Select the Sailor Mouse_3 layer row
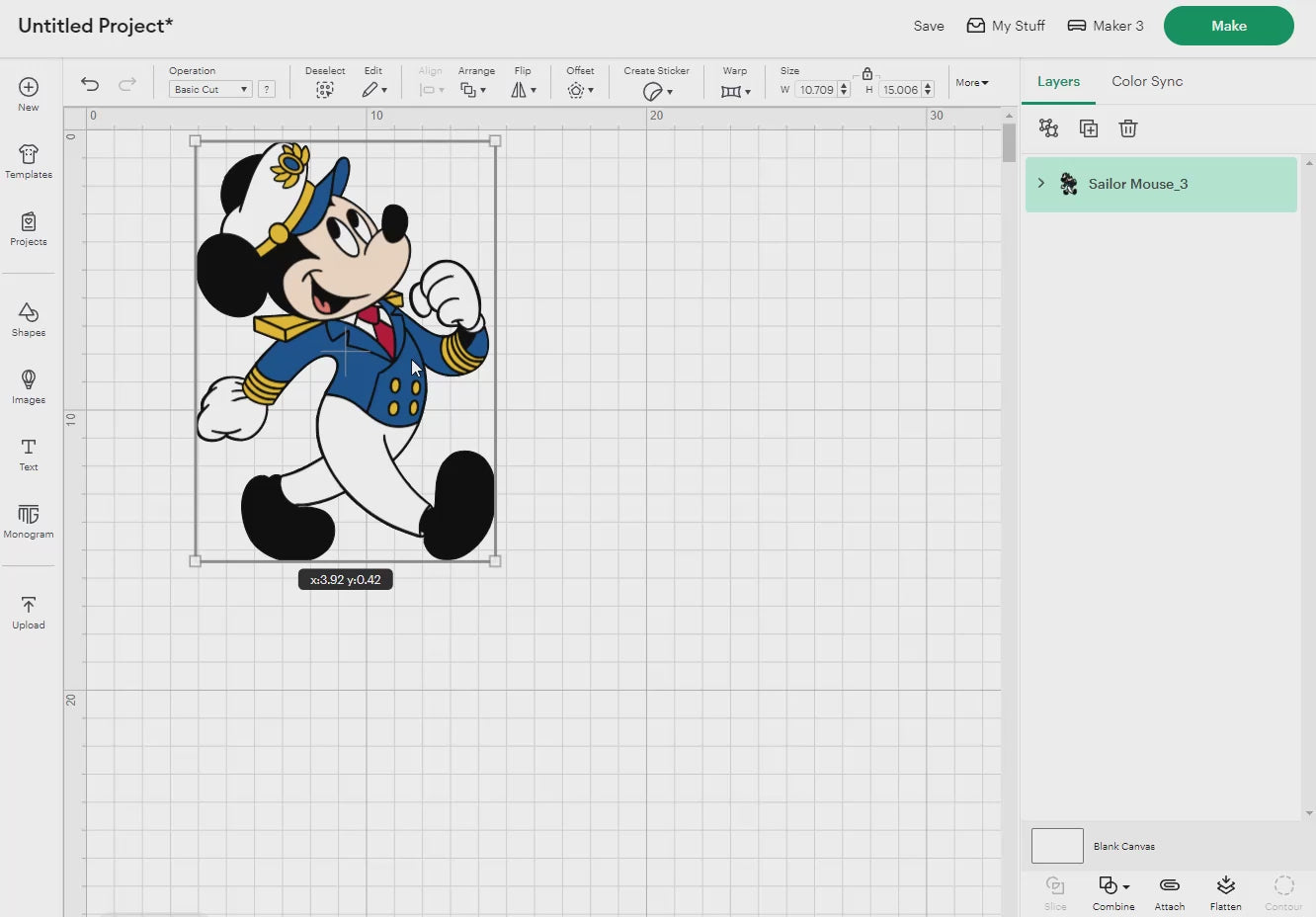 [x=1161, y=184]
